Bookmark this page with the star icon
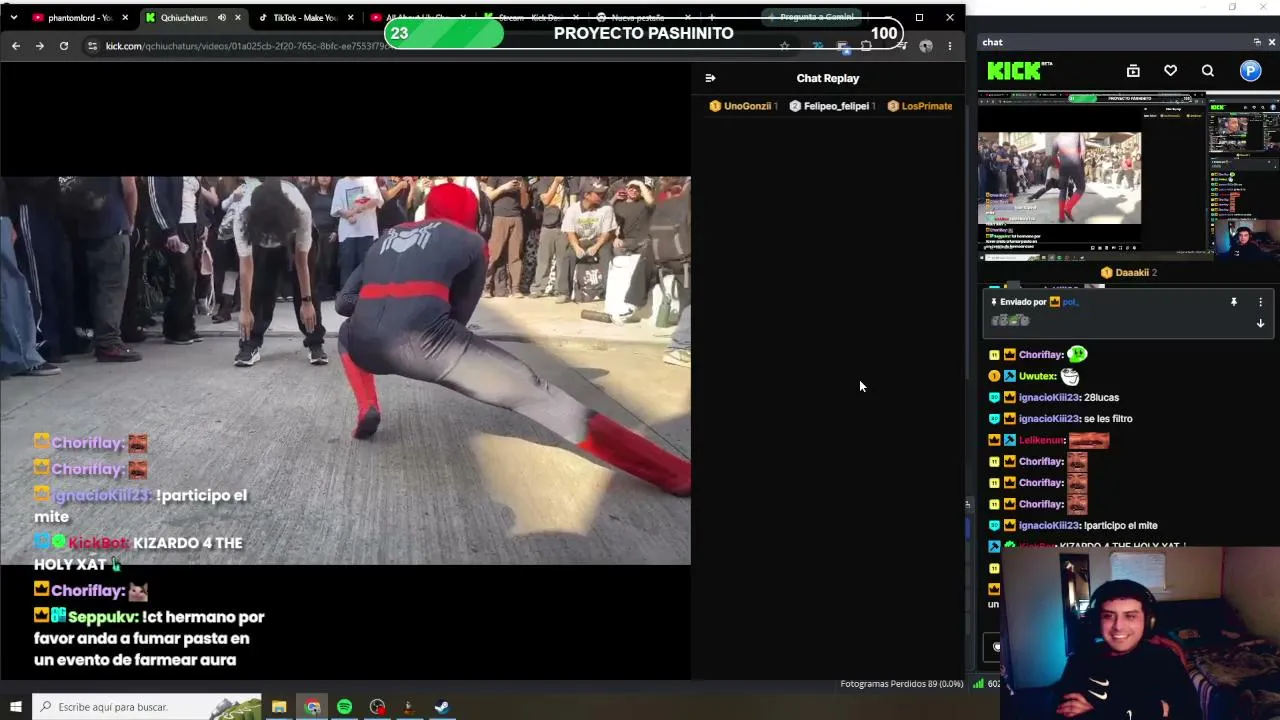The image size is (1280, 720). pyautogui.click(x=784, y=46)
